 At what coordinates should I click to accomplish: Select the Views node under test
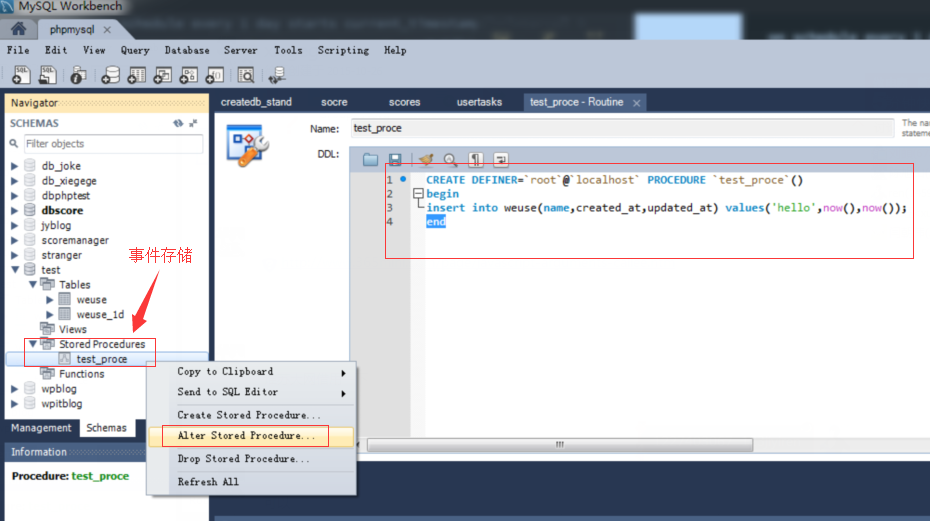72,329
